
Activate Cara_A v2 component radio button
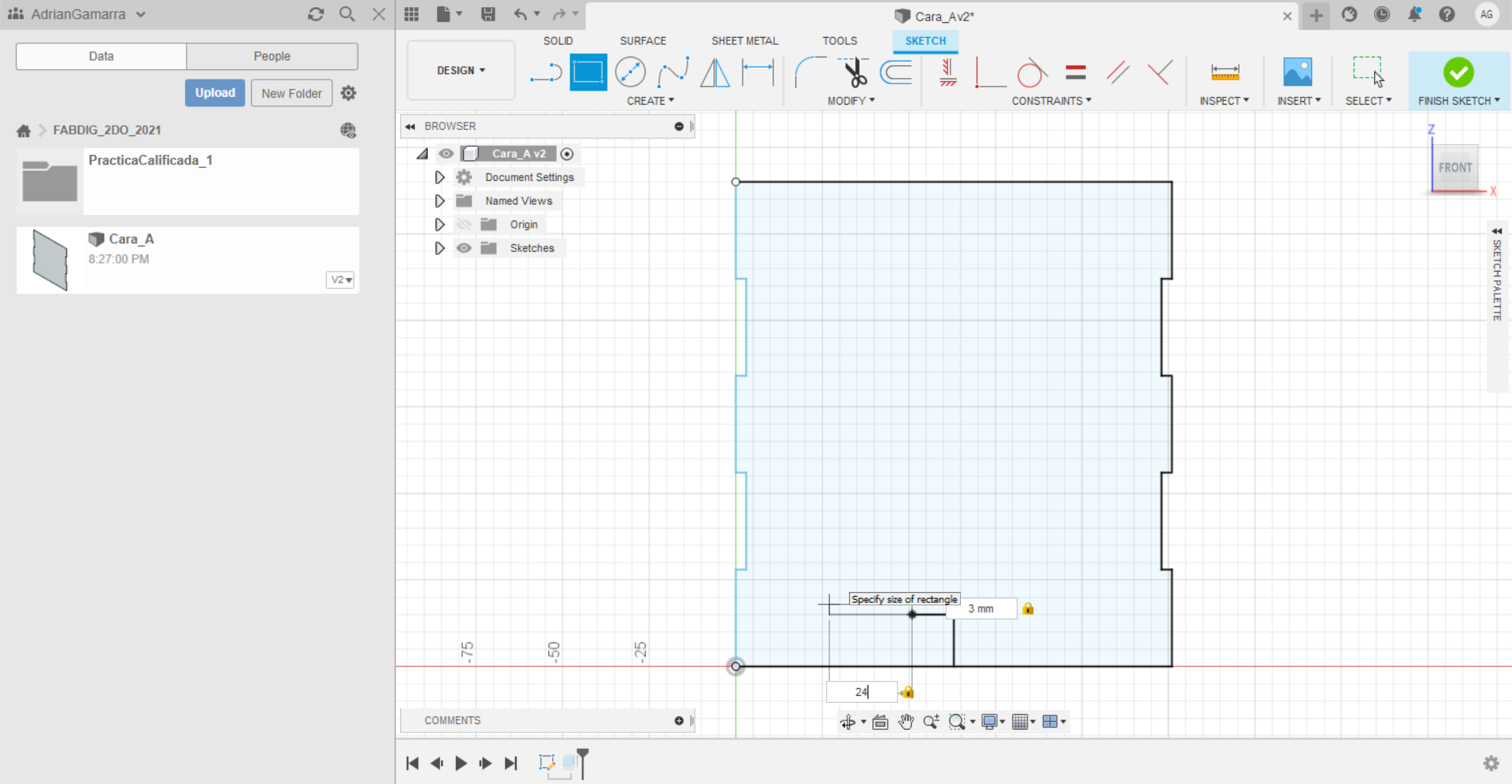(567, 153)
